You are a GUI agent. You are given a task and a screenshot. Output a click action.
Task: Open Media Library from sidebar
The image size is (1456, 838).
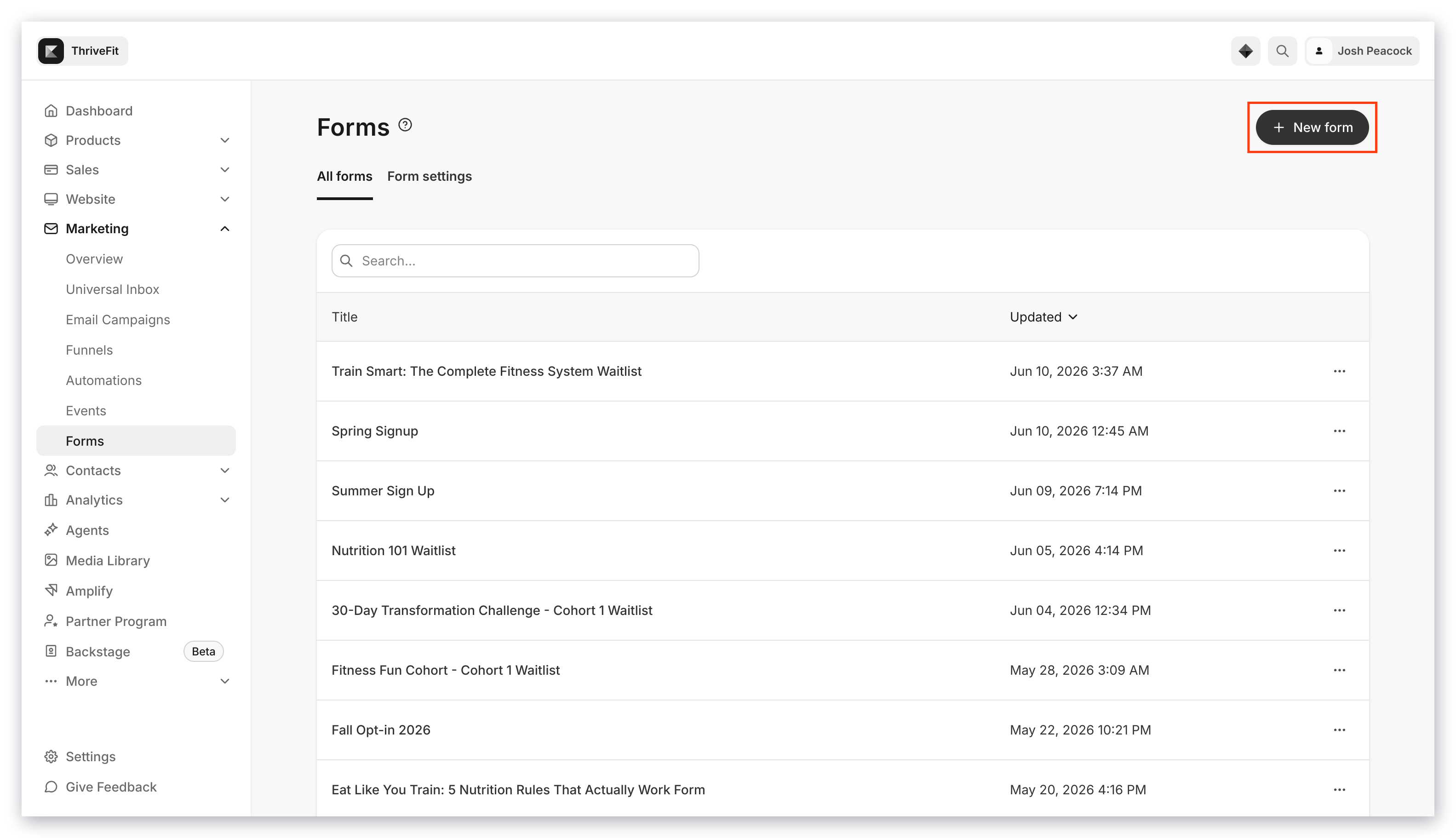[108, 560]
